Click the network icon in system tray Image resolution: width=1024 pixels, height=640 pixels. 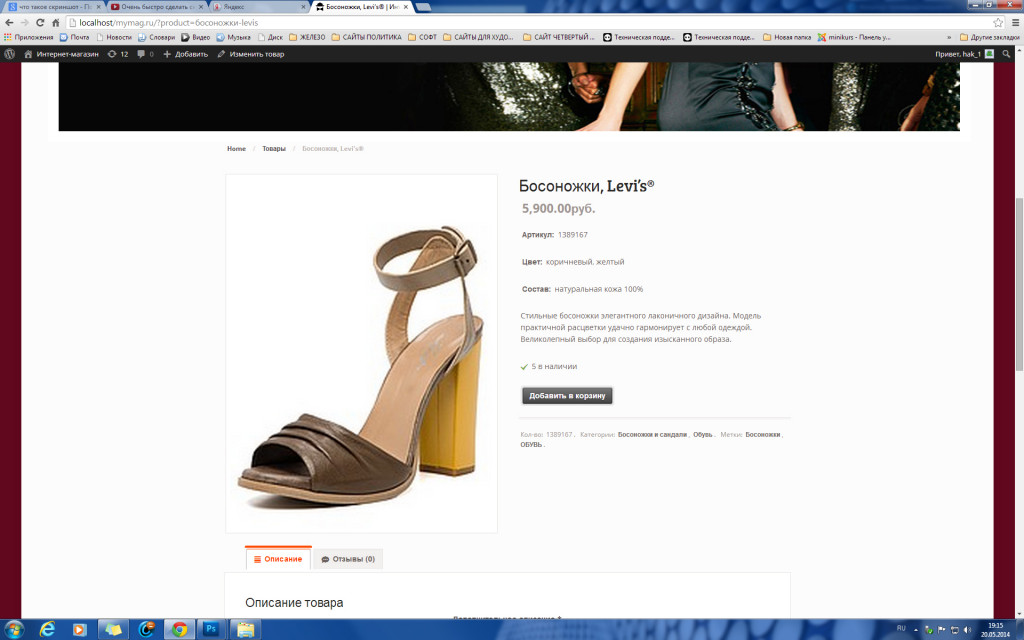954,630
